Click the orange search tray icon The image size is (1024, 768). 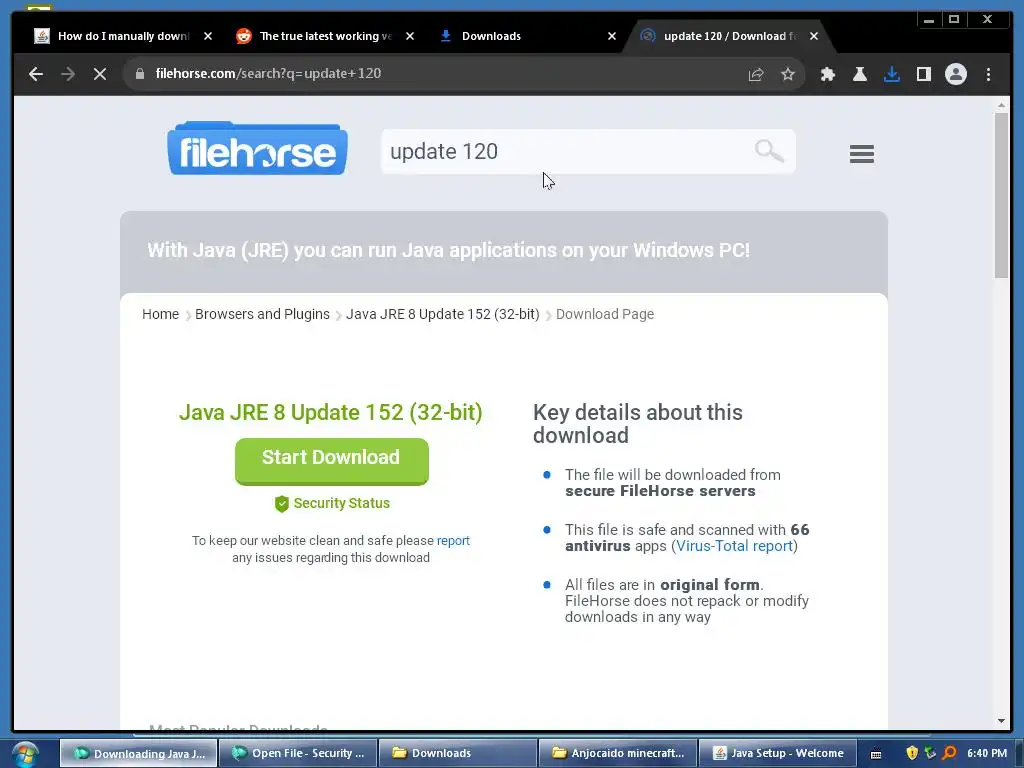pos(950,753)
